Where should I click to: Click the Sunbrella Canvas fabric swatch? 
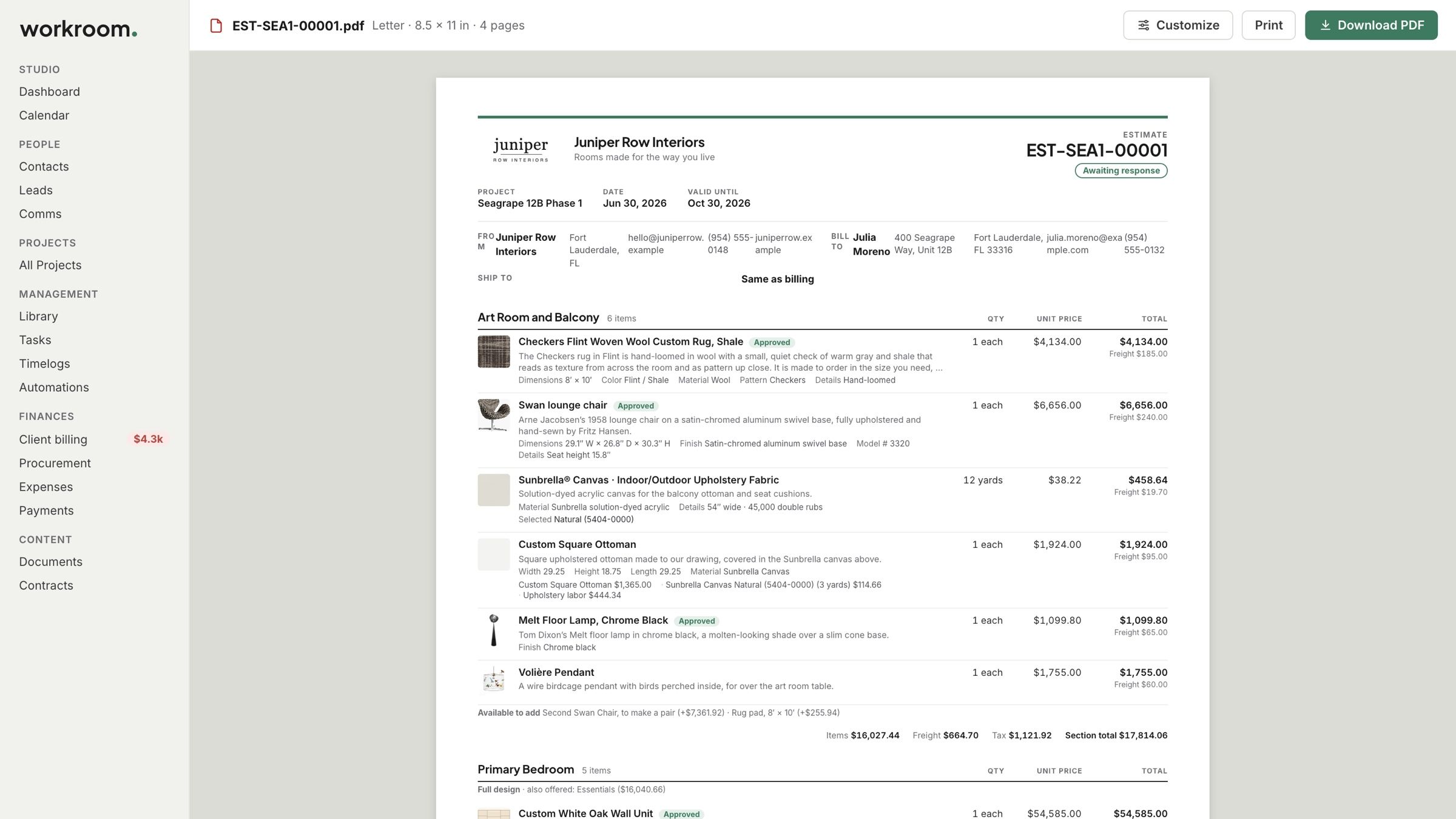[493, 490]
